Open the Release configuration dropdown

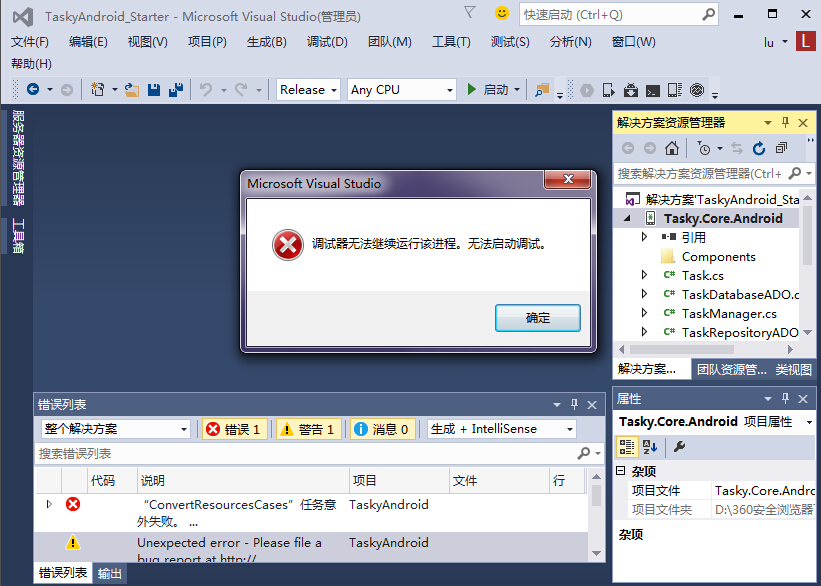coord(308,90)
